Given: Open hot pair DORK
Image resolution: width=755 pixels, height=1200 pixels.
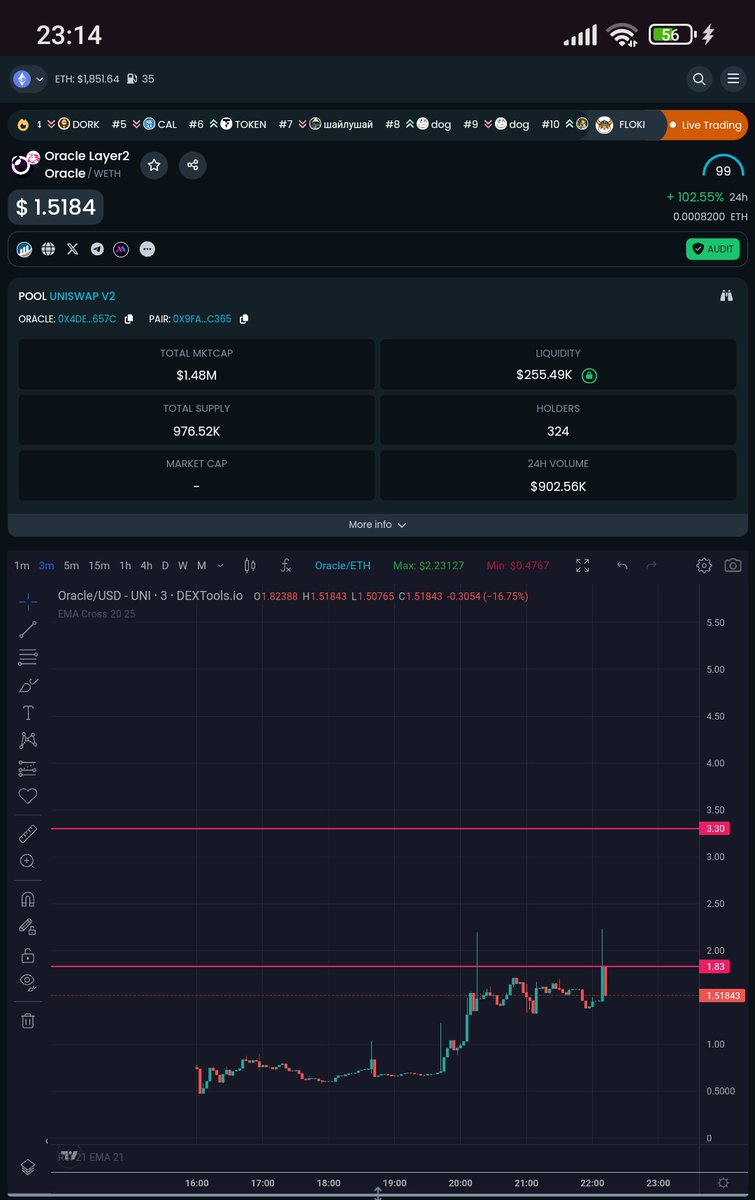Looking at the screenshot, I should [78, 125].
